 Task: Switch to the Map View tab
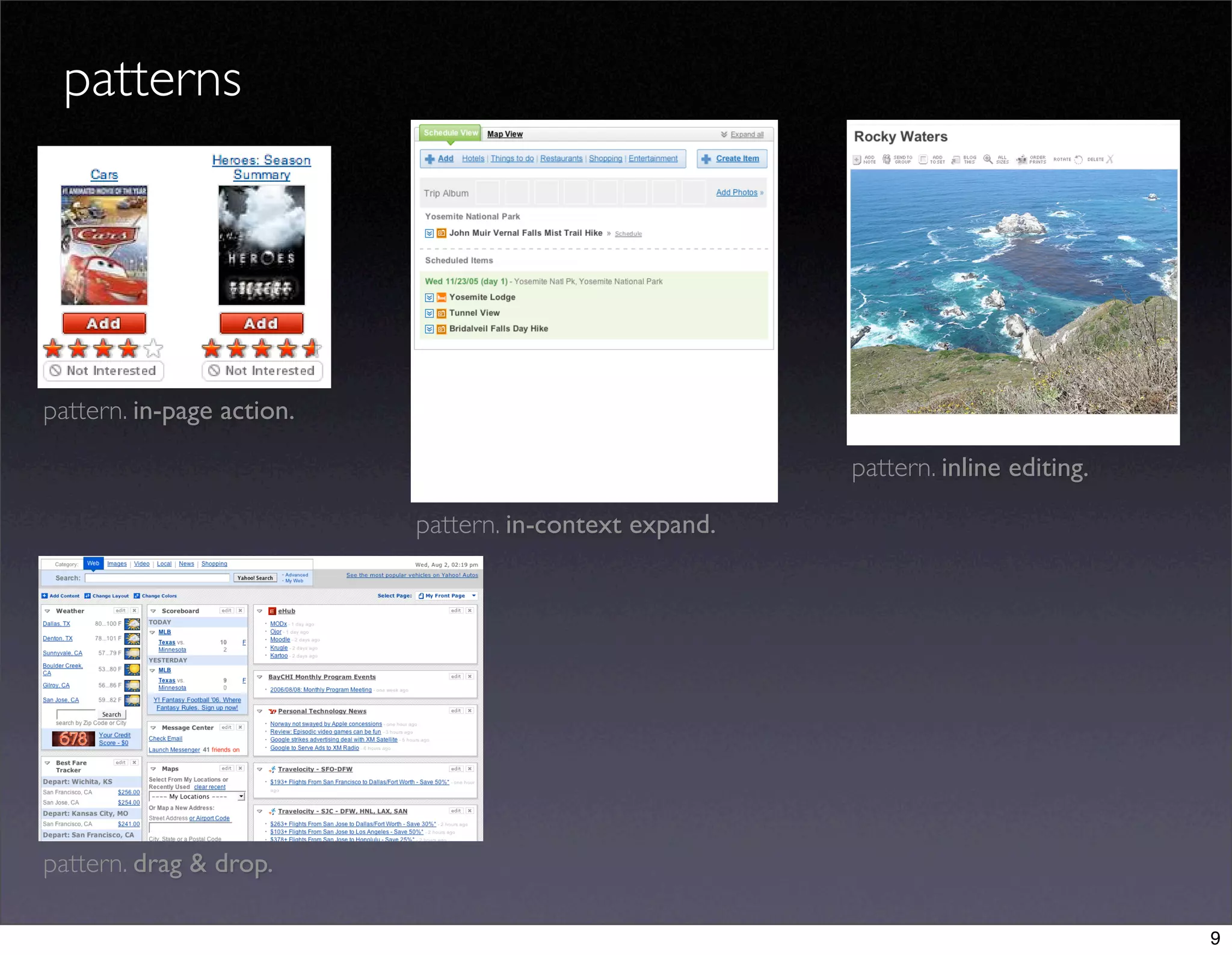click(x=505, y=134)
